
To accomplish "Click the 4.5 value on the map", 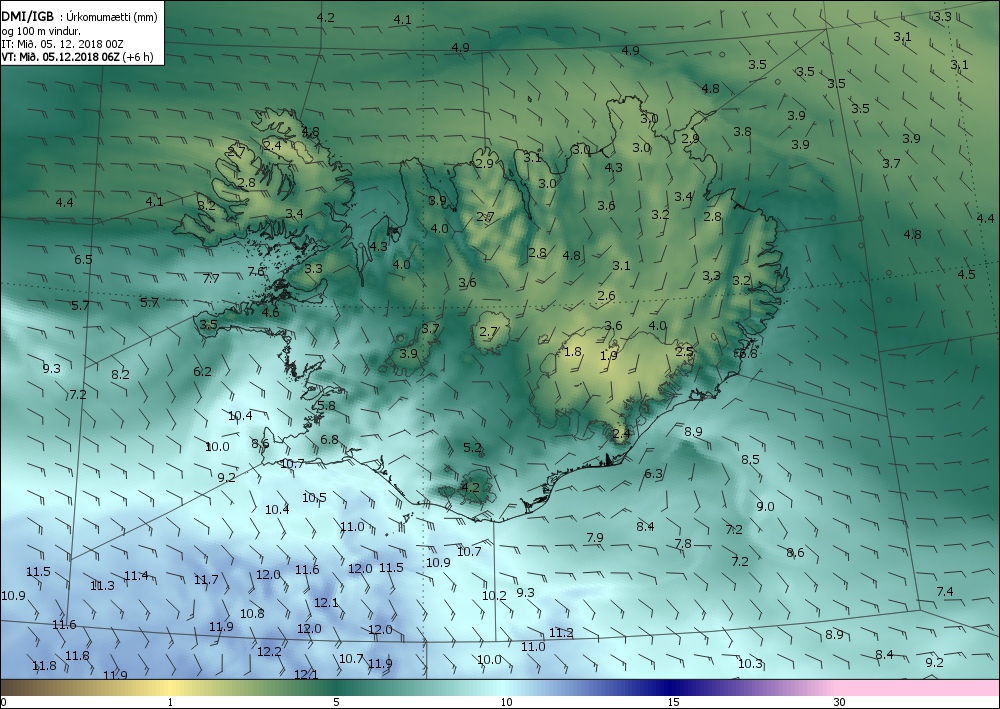I will pyautogui.click(x=967, y=274).
